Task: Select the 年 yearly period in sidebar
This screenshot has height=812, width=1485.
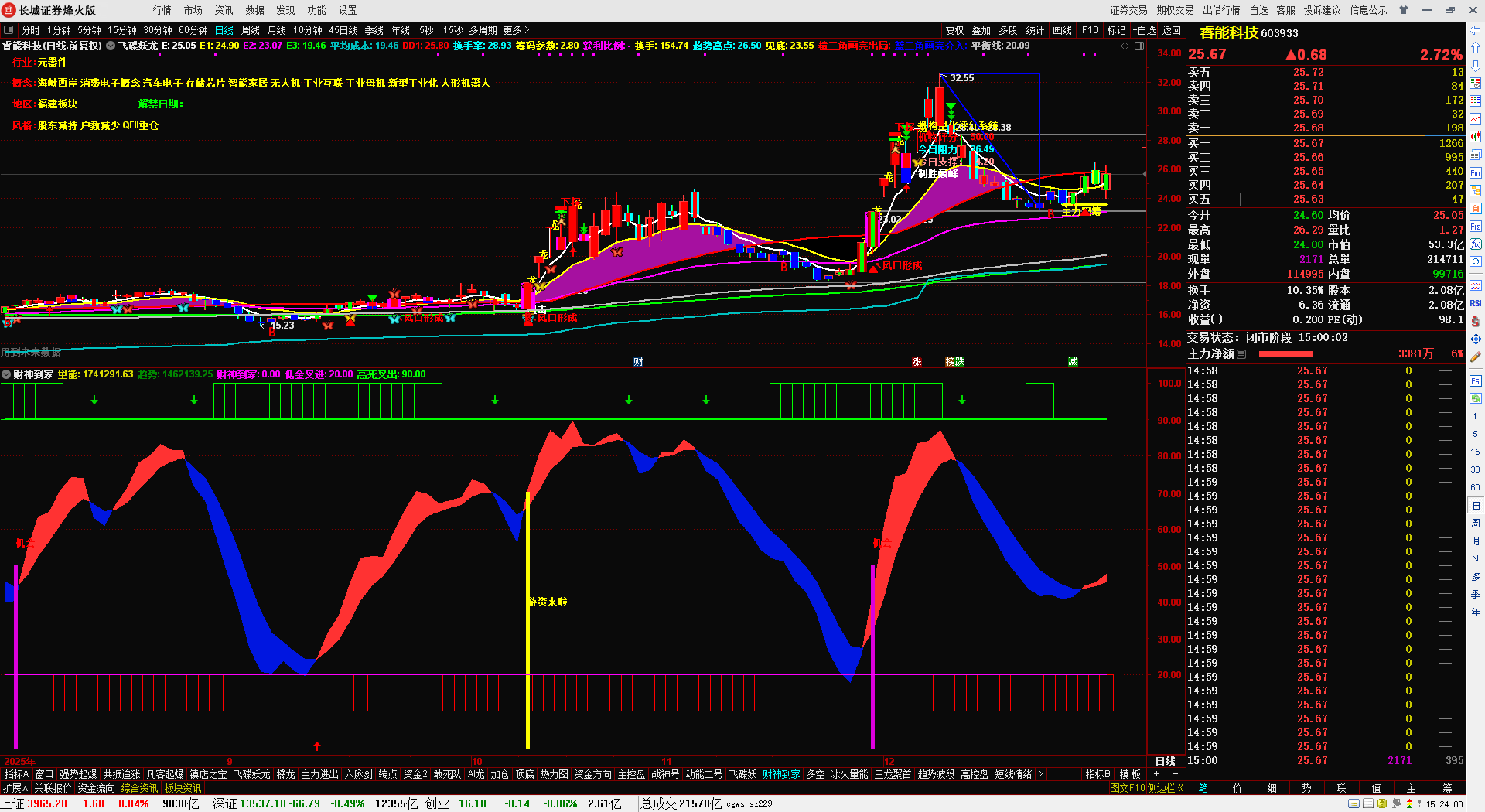Action: coord(1476,612)
